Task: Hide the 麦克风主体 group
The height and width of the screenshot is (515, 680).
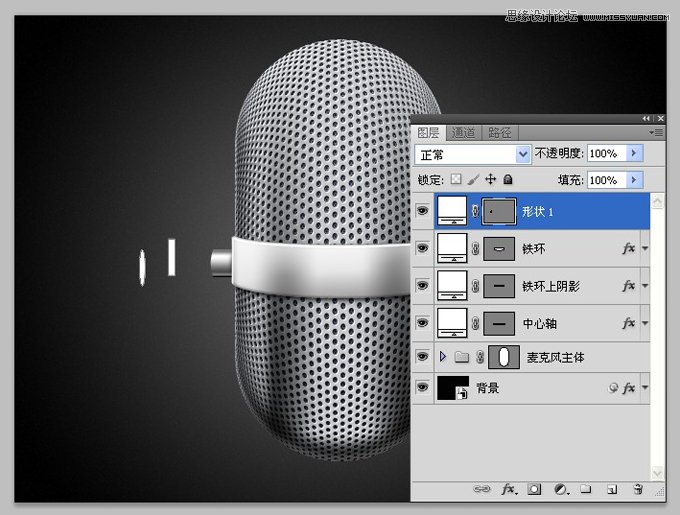Action: click(422, 357)
